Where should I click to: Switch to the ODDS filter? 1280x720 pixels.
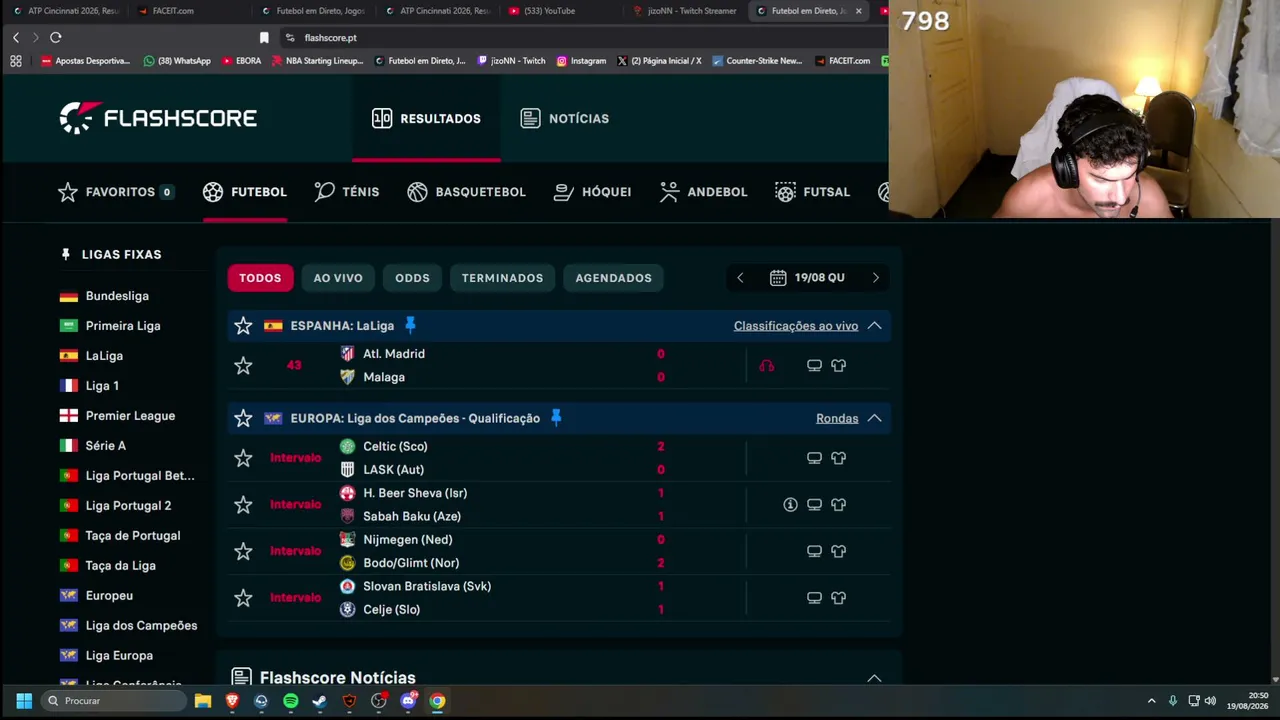412,278
